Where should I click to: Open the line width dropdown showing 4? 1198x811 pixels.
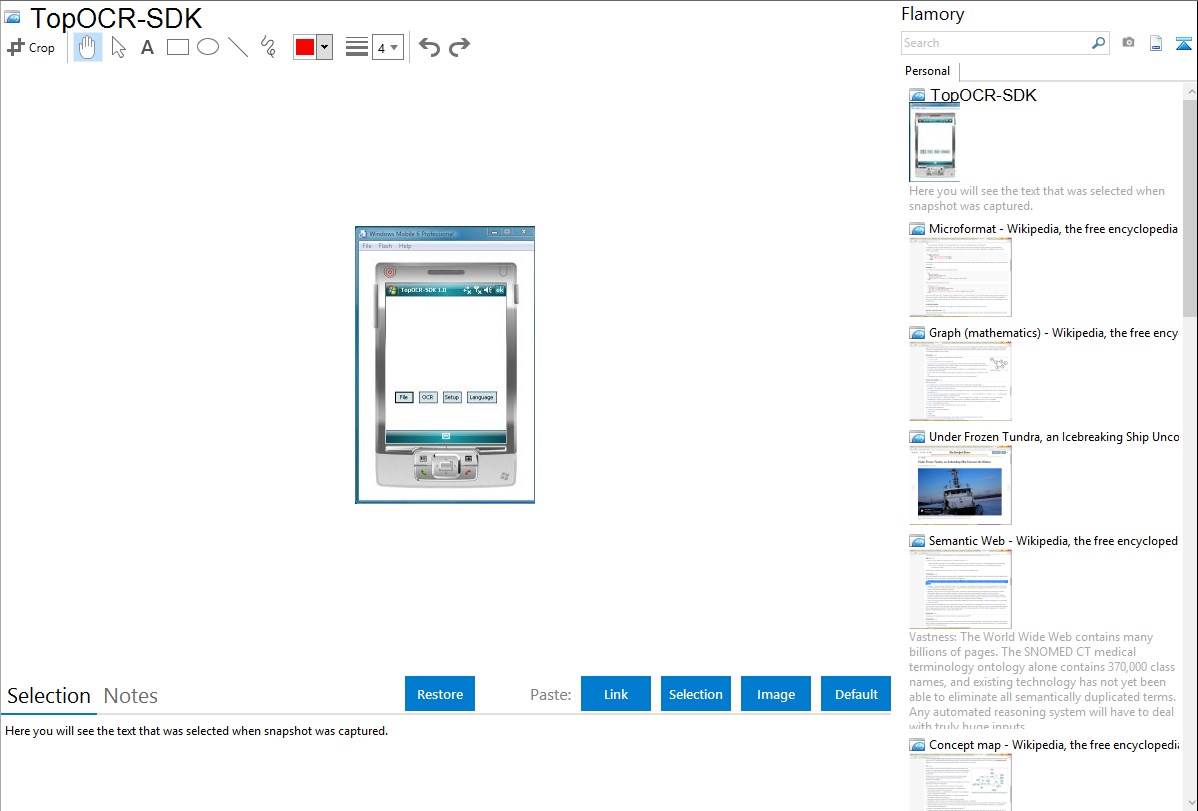388,47
